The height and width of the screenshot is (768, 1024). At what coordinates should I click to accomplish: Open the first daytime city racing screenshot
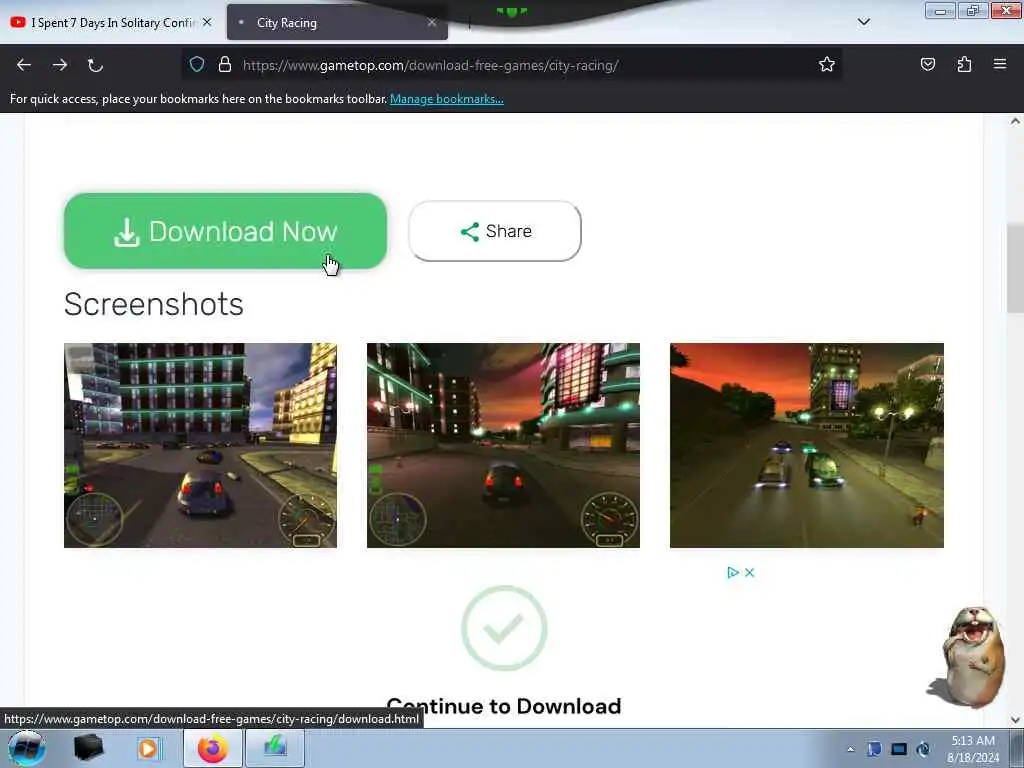coord(200,445)
